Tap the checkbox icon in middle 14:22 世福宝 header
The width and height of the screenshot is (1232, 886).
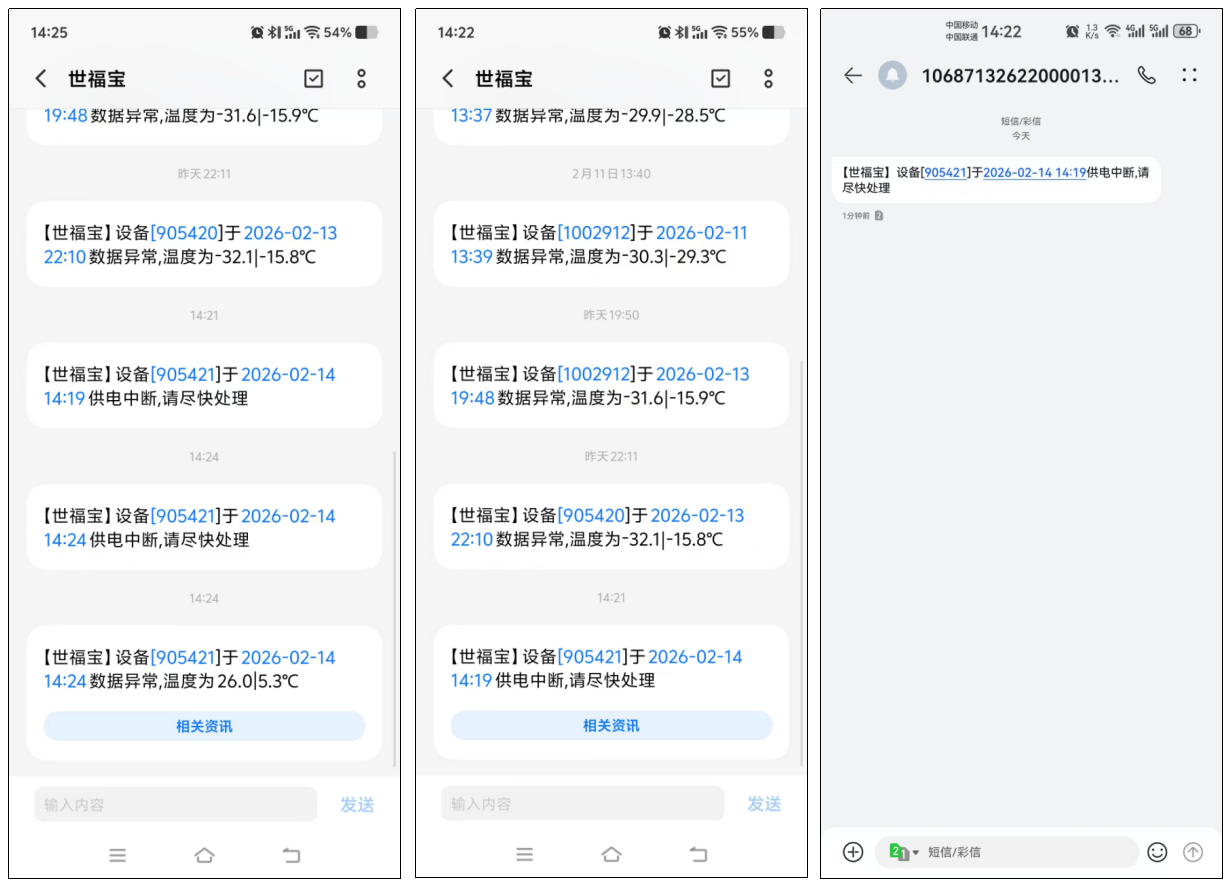(720, 79)
